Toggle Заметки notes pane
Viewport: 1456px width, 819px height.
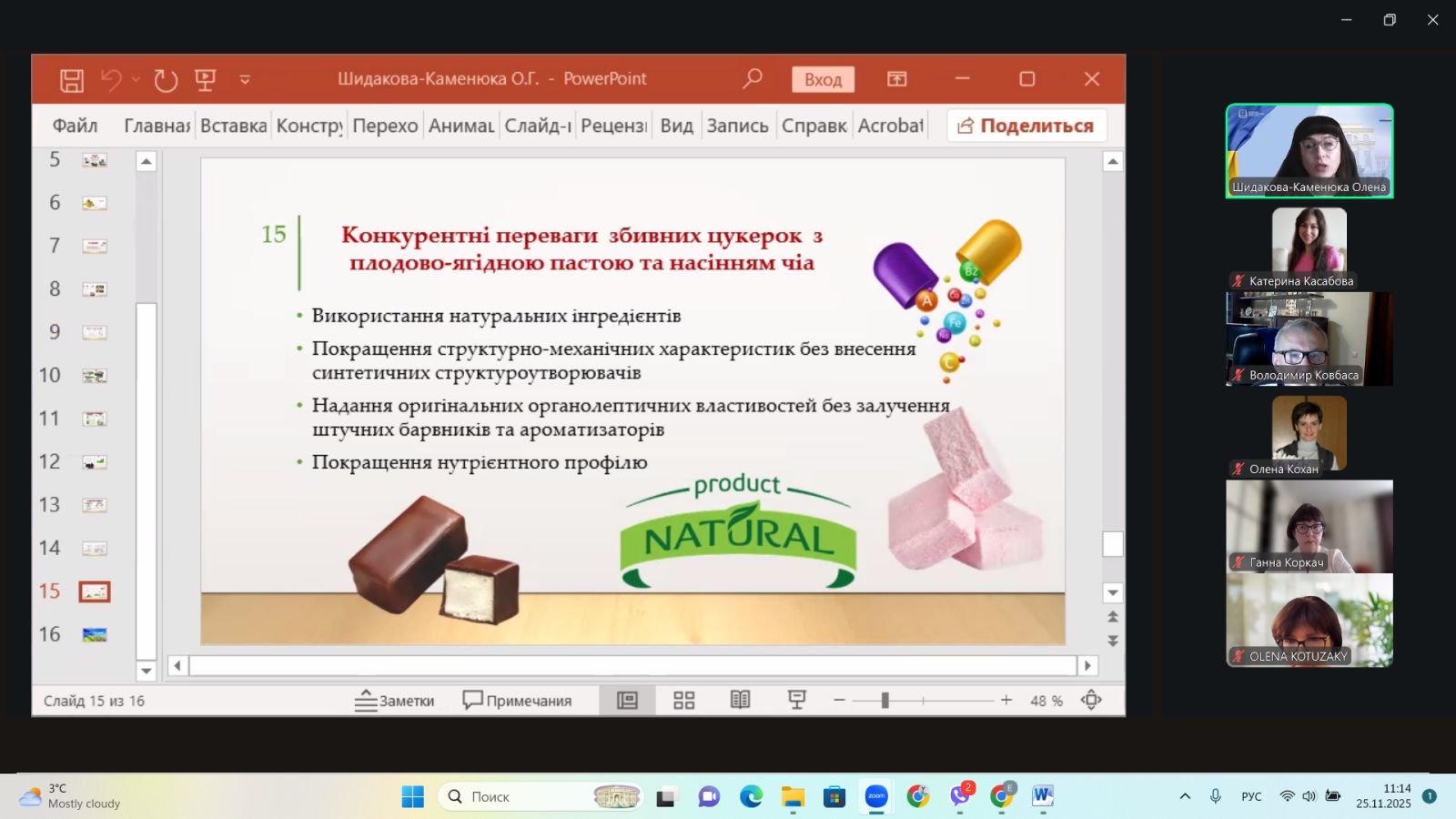point(394,700)
